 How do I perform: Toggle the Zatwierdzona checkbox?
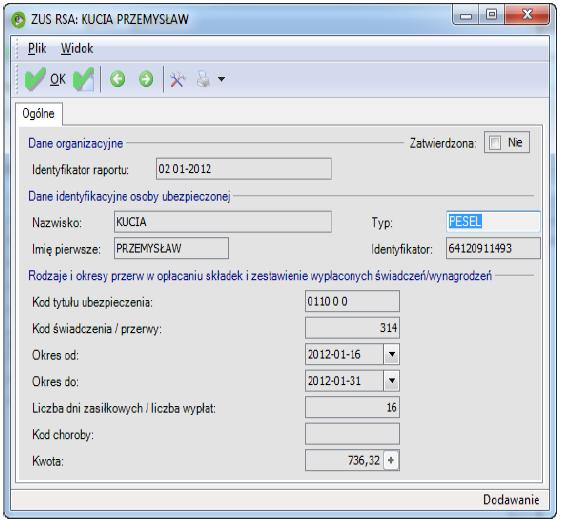point(495,143)
